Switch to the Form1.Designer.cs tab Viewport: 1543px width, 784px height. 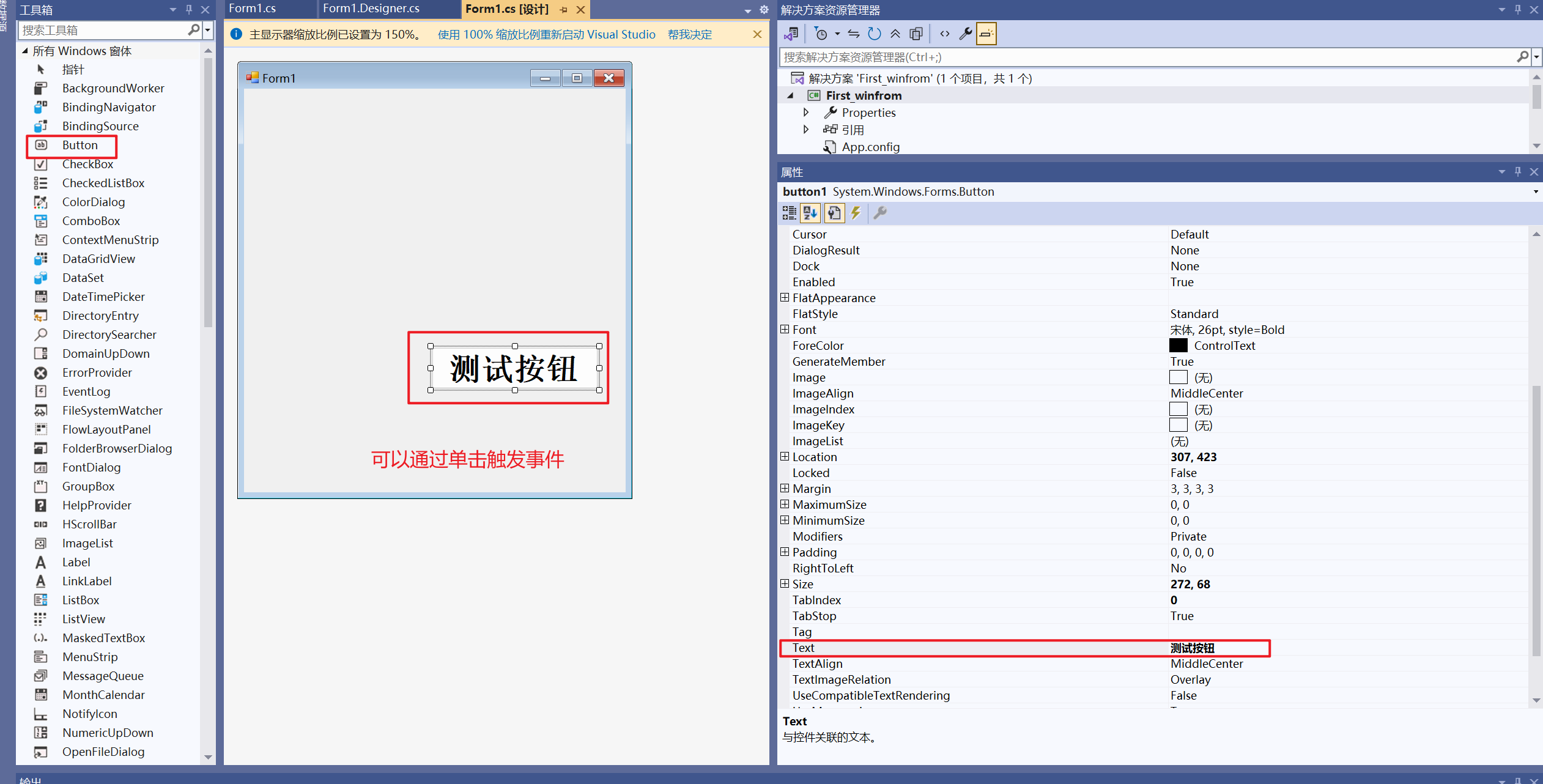371,9
